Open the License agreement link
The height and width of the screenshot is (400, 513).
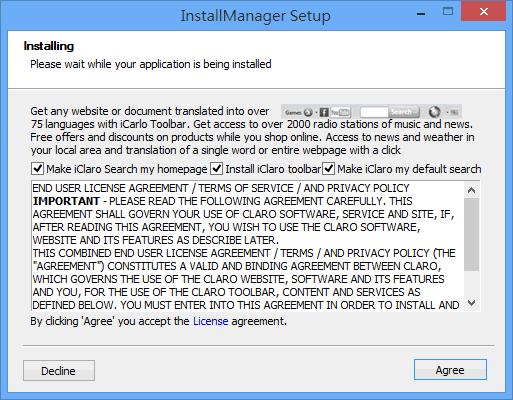211,321
